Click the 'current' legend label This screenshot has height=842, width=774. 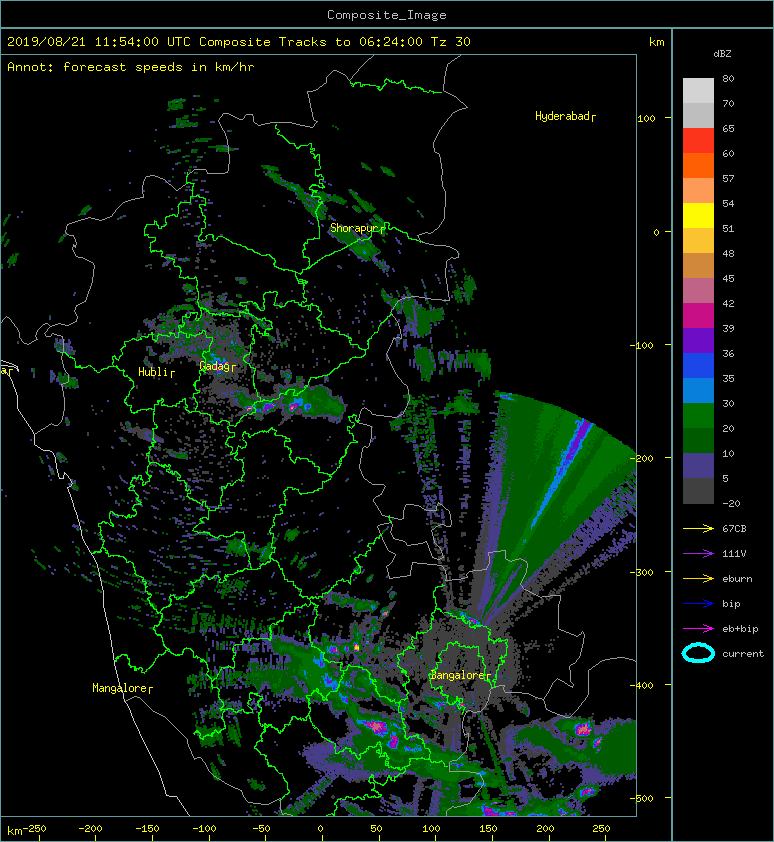pyautogui.click(x=743, y=654)
